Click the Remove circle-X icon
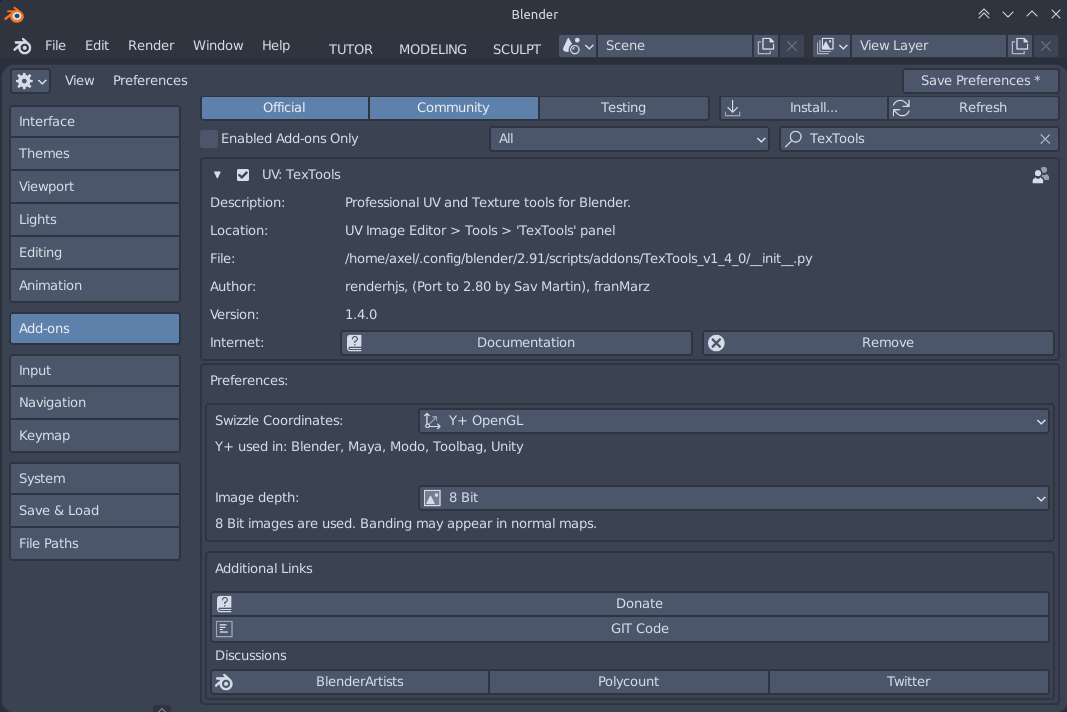This screenshot has height=712, width=1067. 716,342
